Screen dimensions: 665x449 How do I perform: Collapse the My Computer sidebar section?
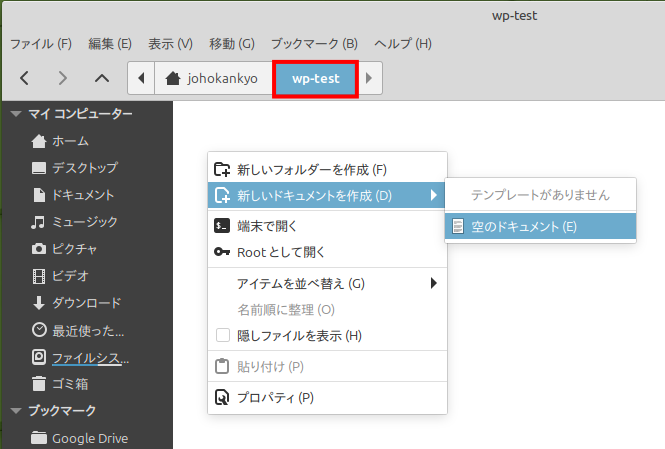pyautogui.click(x=16, y=114)
